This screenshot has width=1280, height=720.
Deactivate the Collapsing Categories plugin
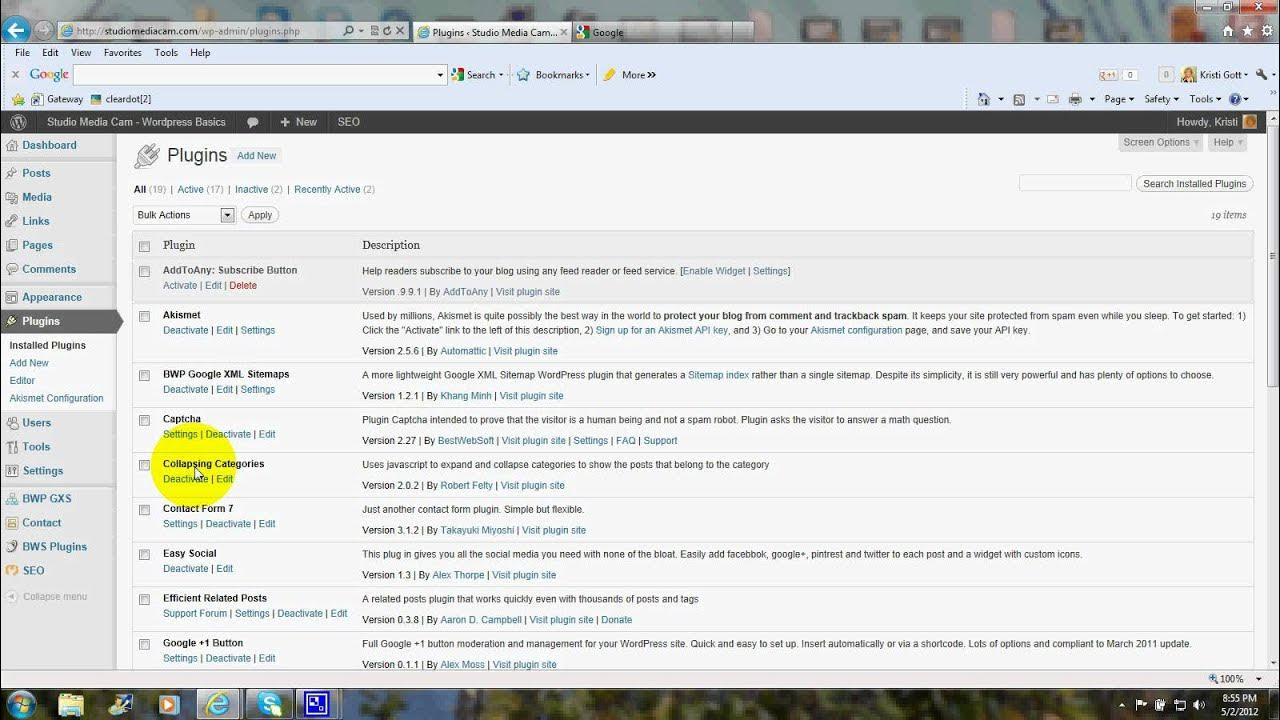(186, 479)
